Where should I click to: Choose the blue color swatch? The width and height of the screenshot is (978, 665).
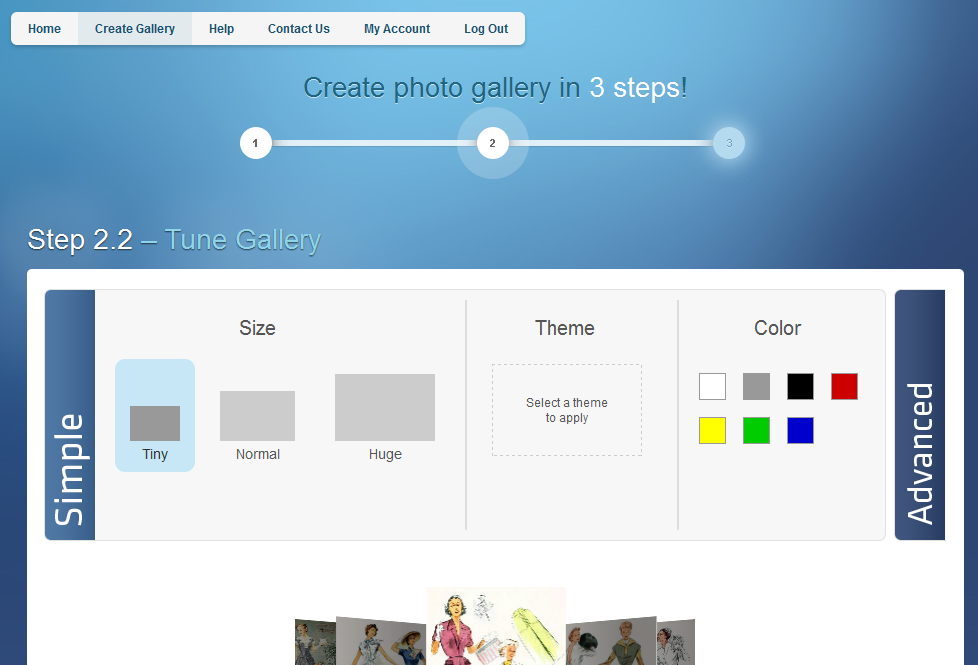800,430
